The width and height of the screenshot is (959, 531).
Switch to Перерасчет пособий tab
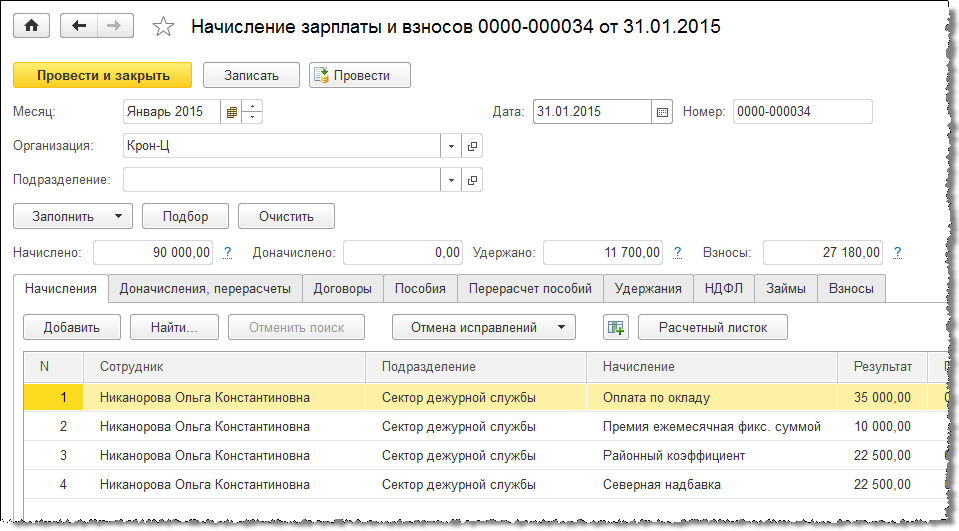pyautogui.click(x=530, y=289)
